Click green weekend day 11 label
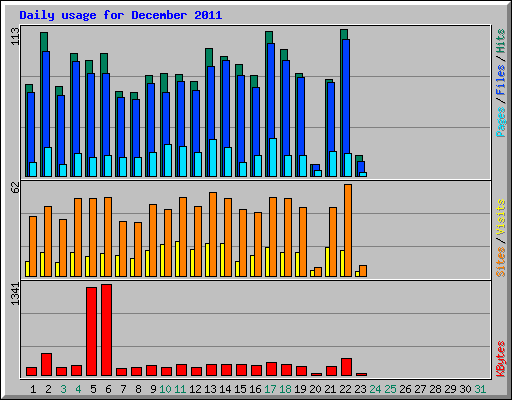This screenshot has width=512, height=400. coord(180,389)
